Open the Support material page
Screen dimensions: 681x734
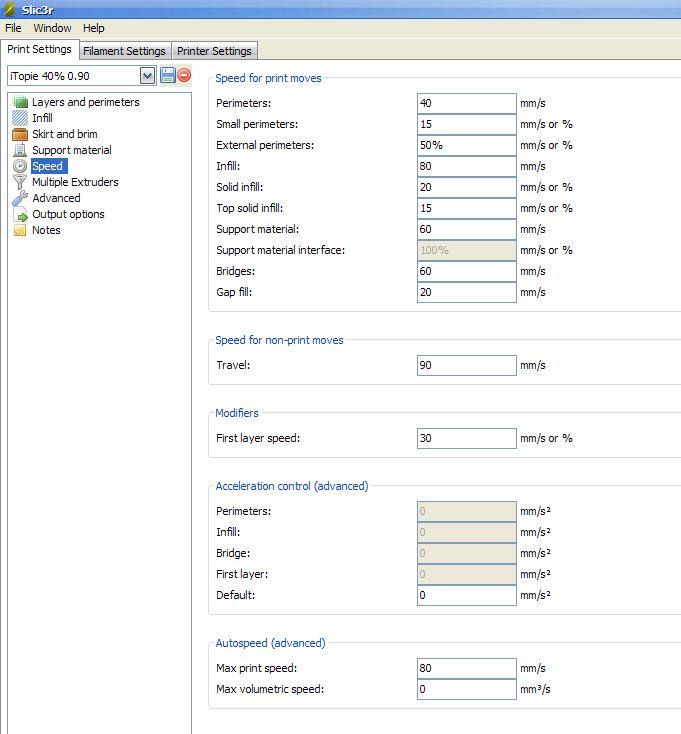tap(72, 150)
